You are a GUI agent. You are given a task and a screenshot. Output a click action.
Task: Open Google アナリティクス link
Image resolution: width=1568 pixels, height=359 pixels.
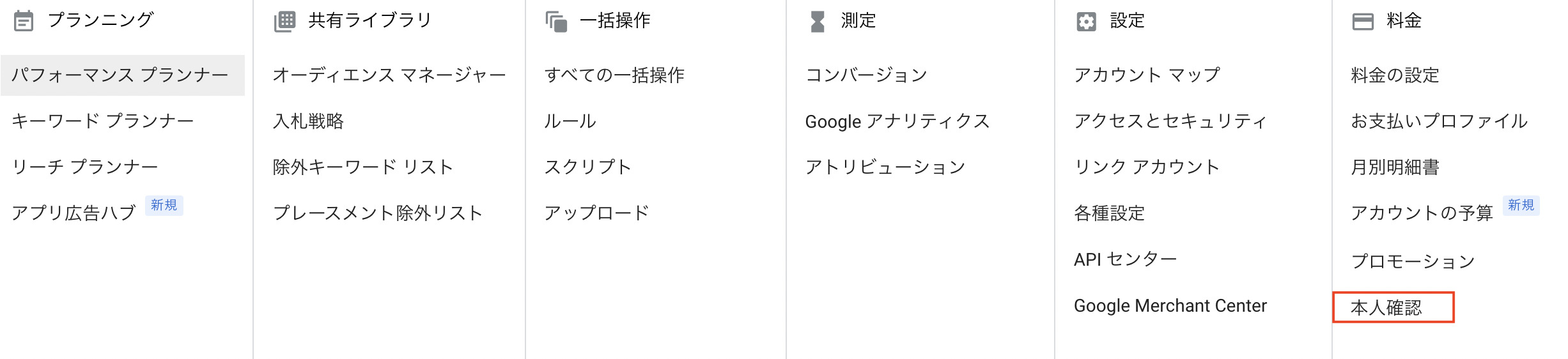(x=897, y=121)
